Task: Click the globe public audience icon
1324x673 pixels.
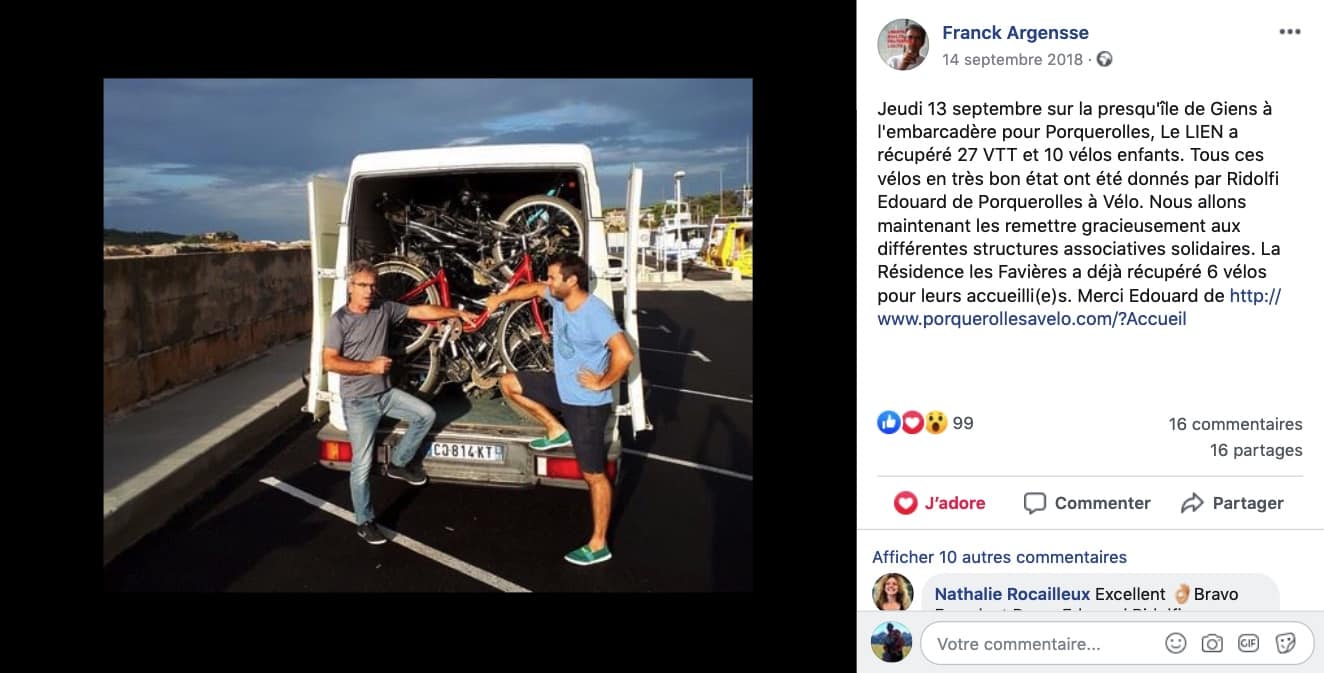Action: click(x=1105, y=59)
